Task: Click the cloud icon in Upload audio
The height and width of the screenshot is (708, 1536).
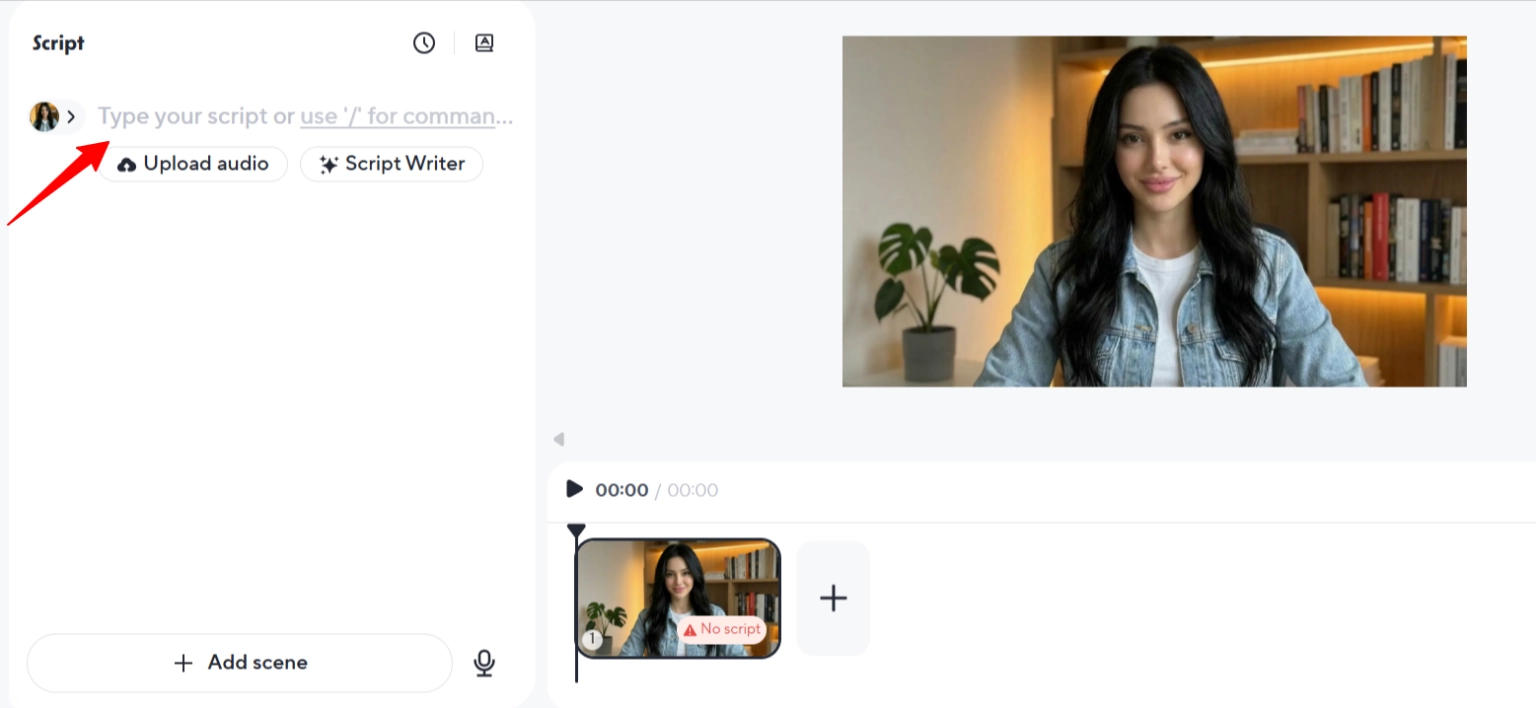Action: 127,165
